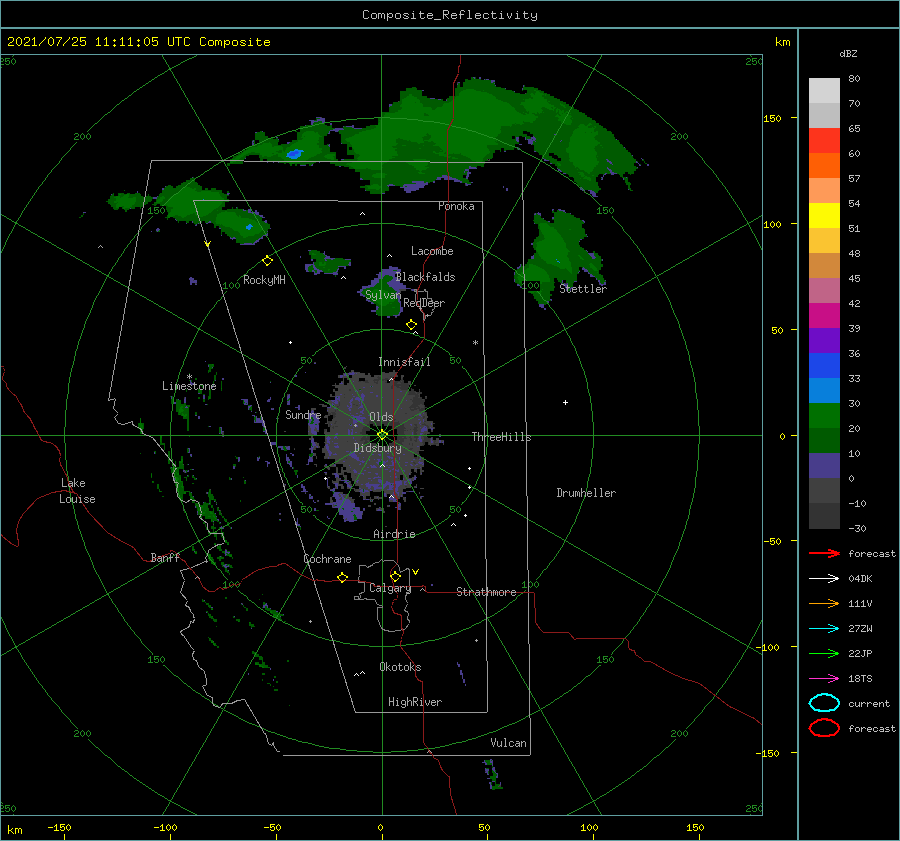Click the RedDeer city label
The width and height of the screenshot is (900, 841).
tap(424, 303)
